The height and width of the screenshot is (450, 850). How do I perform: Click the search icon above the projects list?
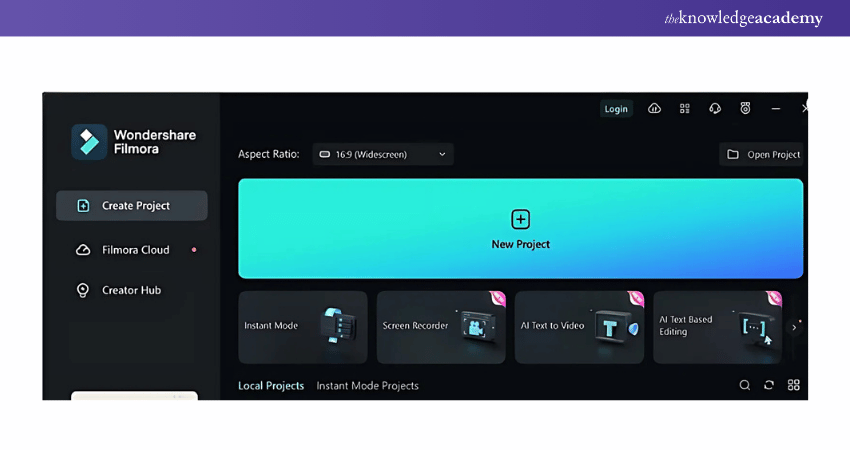745,385
